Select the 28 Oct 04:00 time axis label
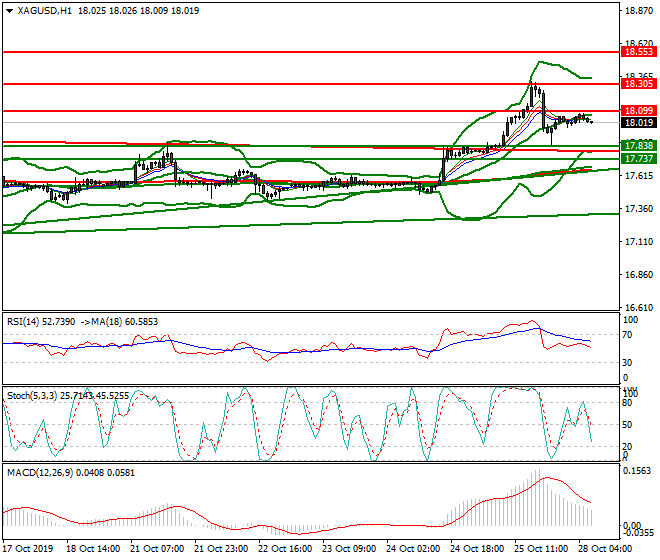Screen dimensions: 660x560 pos(605,549)
